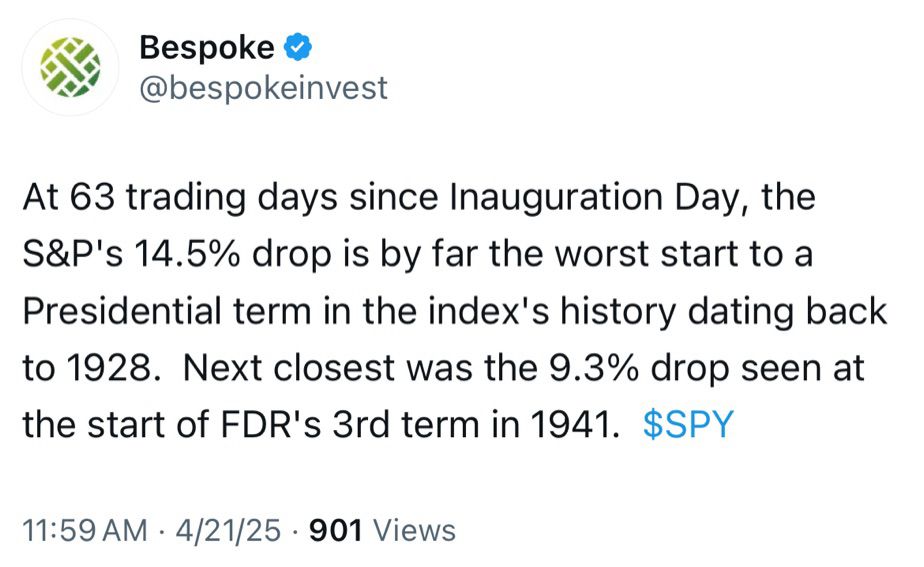Visit the @bespokeinvest handle link
Screen dimensions: 924x567
263,88
